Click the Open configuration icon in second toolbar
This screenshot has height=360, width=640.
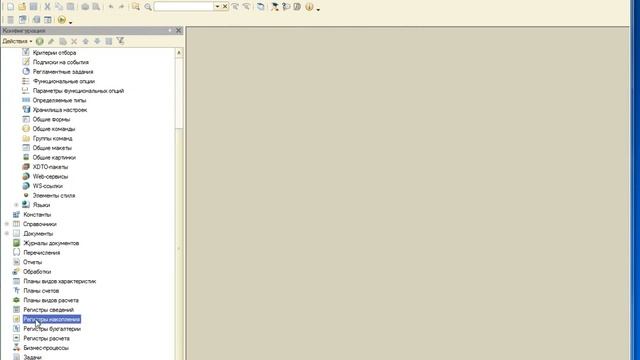[x=10, y=20]
